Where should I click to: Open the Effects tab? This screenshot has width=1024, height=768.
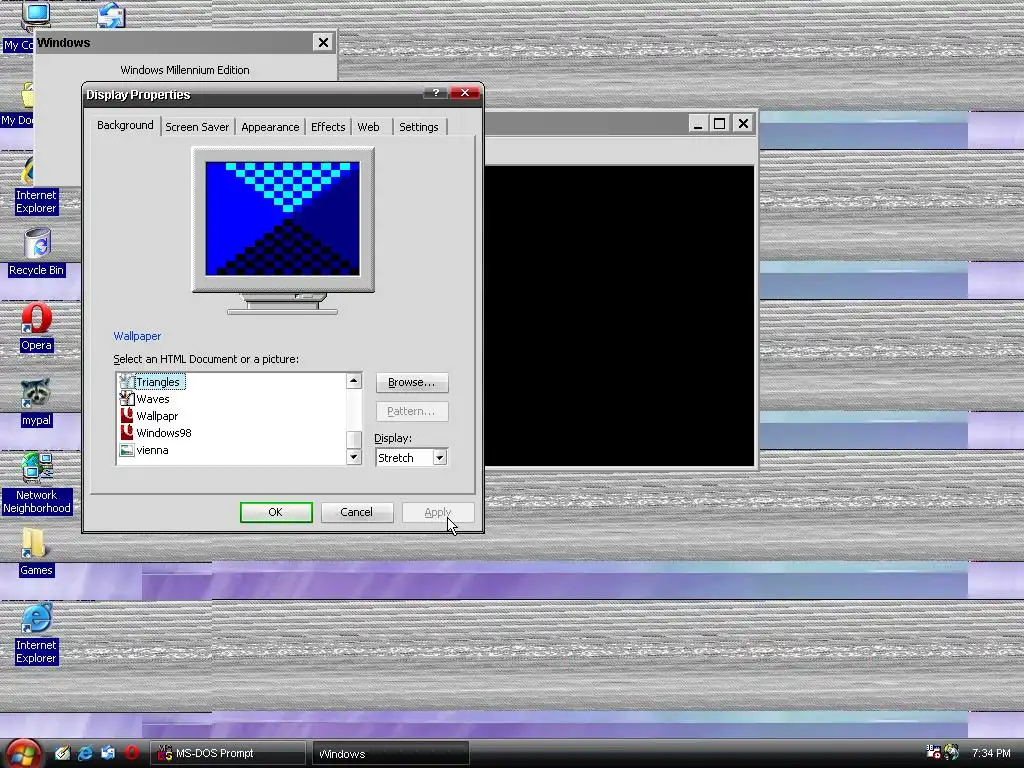328,127
